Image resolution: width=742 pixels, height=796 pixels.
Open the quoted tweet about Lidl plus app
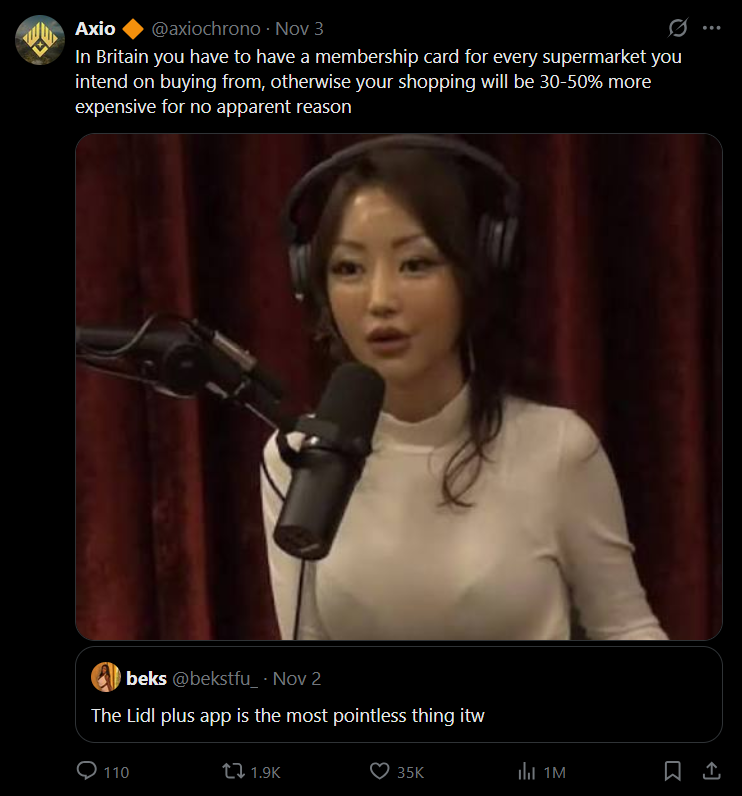pyautogui.click(x=398, y=694)
